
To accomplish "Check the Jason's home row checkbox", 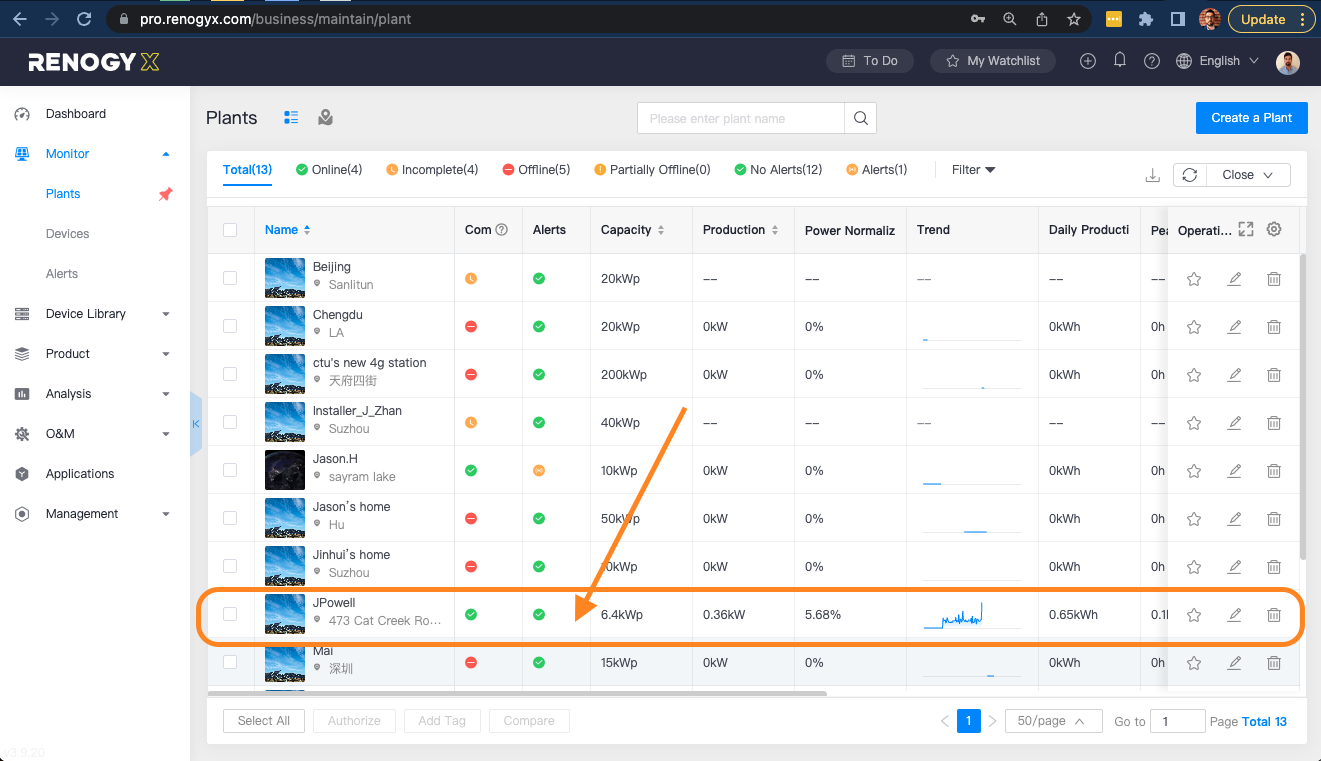I will [x=230, y=518].
